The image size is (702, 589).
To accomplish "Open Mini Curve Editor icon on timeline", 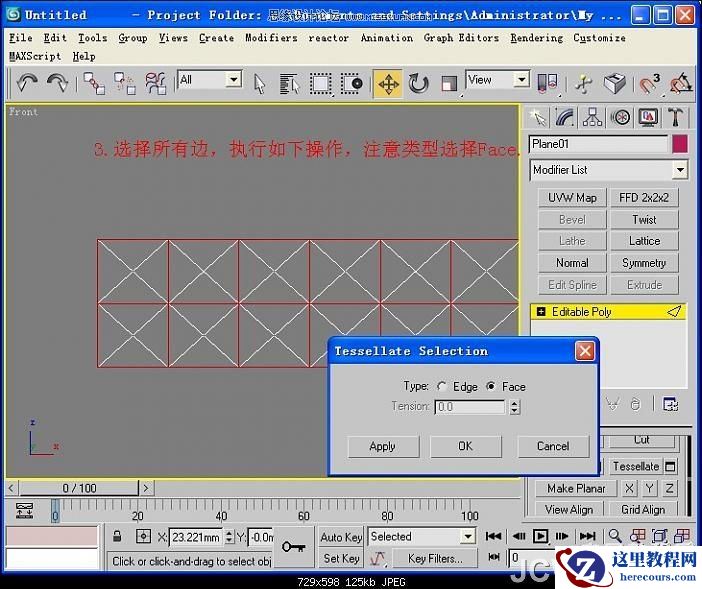I will pyautogui.click(x=24, y=511).
